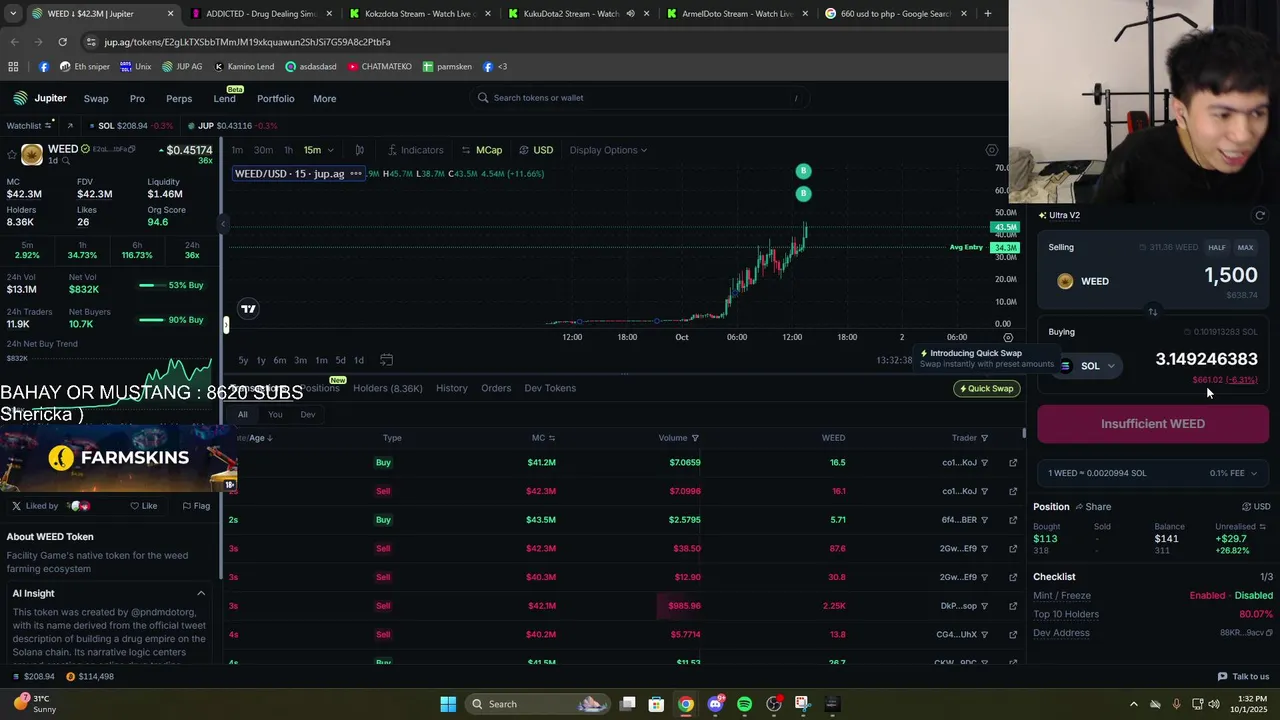The height and width of the screenshot is (720, 1280).
Task: Refresh the Ultra V2 swap quote
Action: point(1260,215)
